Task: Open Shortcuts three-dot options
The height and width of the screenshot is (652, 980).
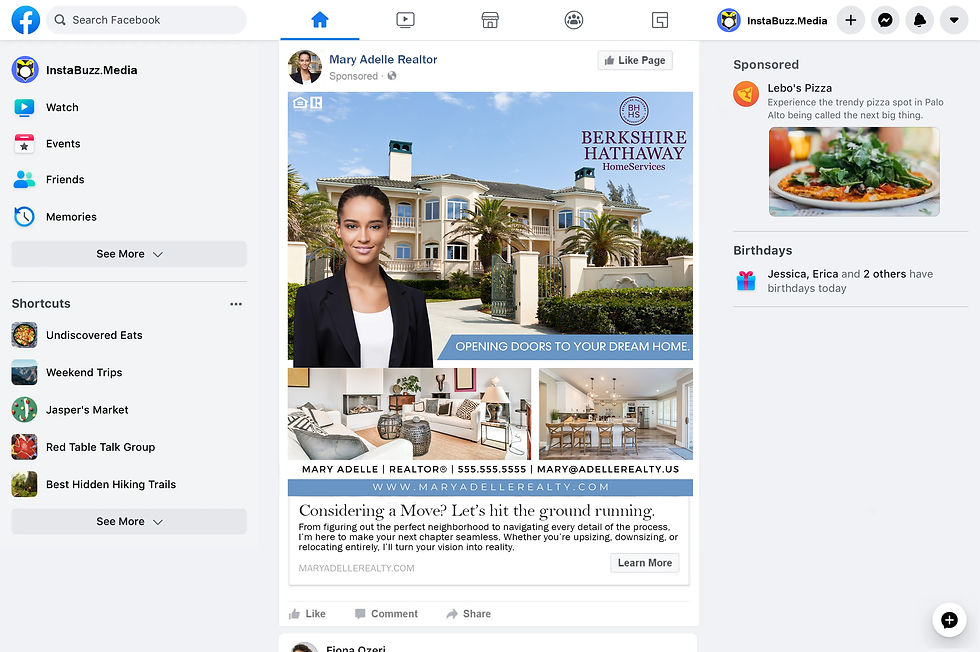Action: (236, 304)
